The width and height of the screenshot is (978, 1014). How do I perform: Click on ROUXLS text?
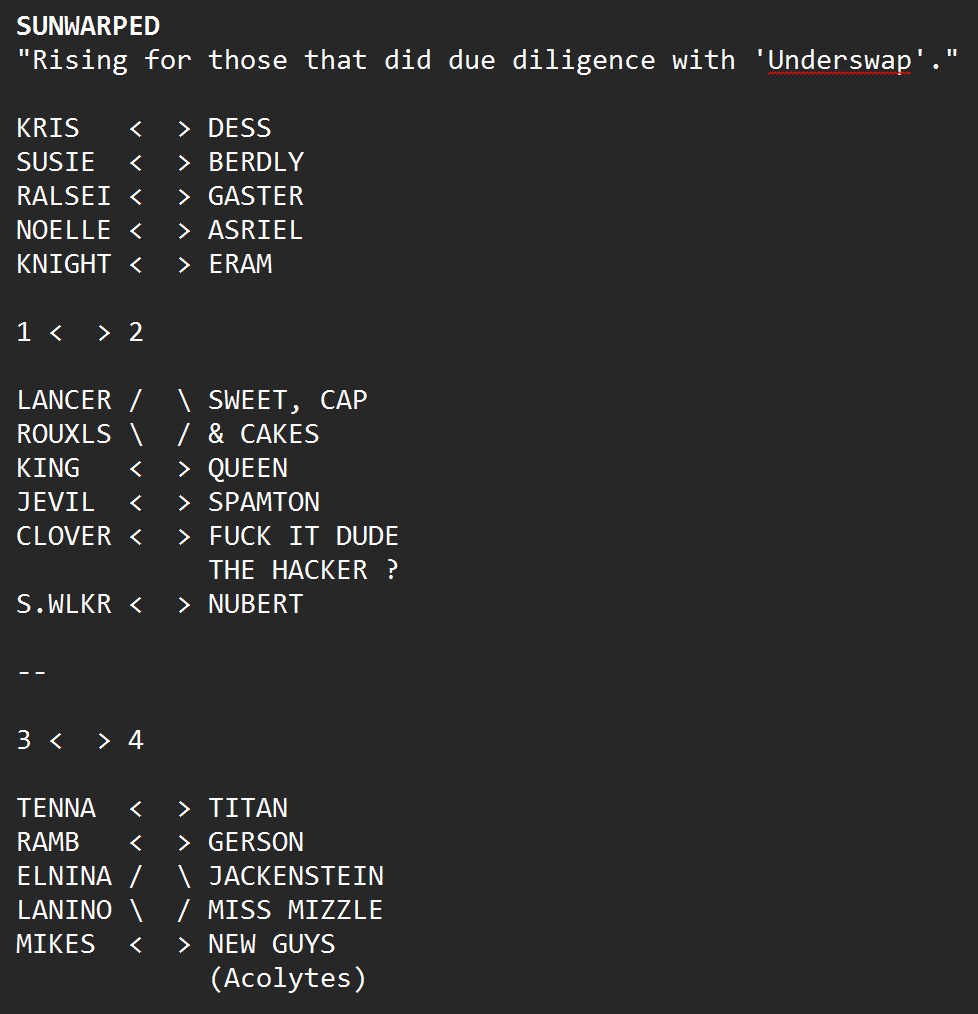coord(64,434)
